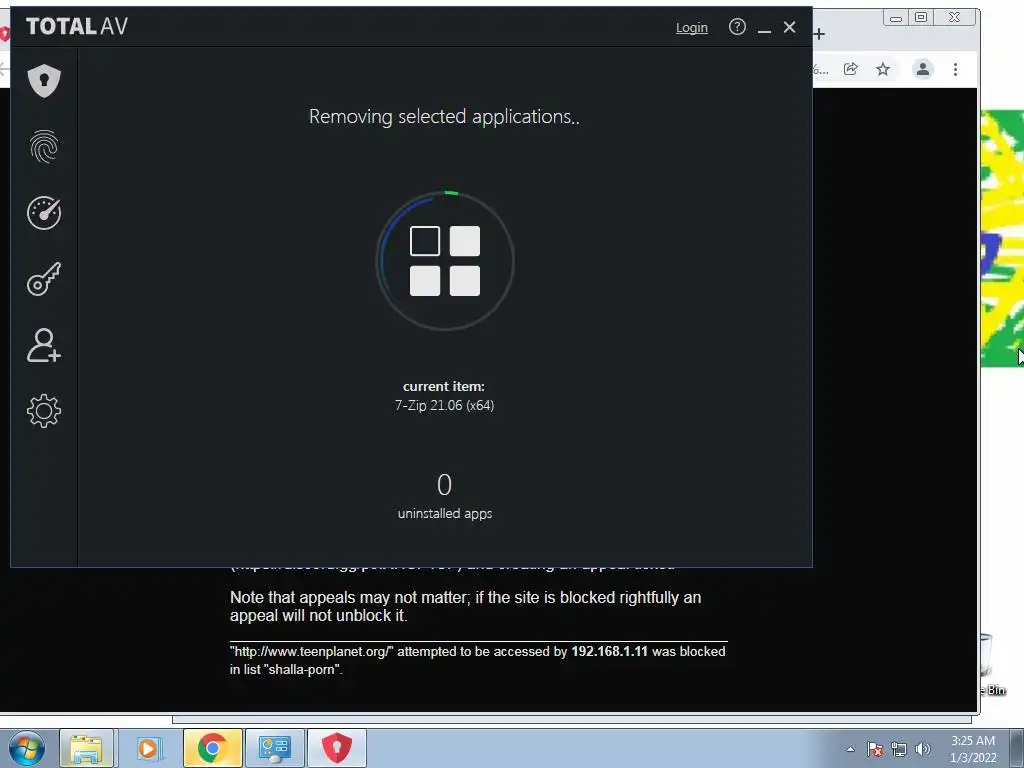Close the TotalAV window
Screen dimensions: 1024x768
[x=790, y=27]
